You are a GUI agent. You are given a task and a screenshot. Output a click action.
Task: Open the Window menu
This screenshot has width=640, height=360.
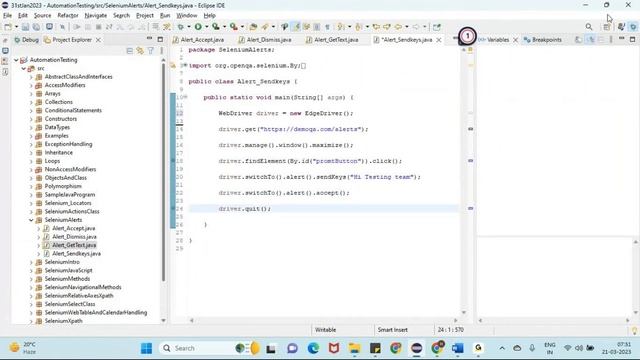tap(187, 16)
